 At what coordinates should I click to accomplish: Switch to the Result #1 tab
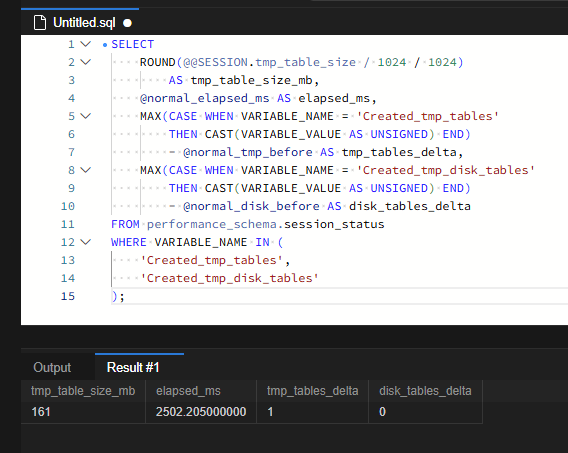click(x=133, y=367)
